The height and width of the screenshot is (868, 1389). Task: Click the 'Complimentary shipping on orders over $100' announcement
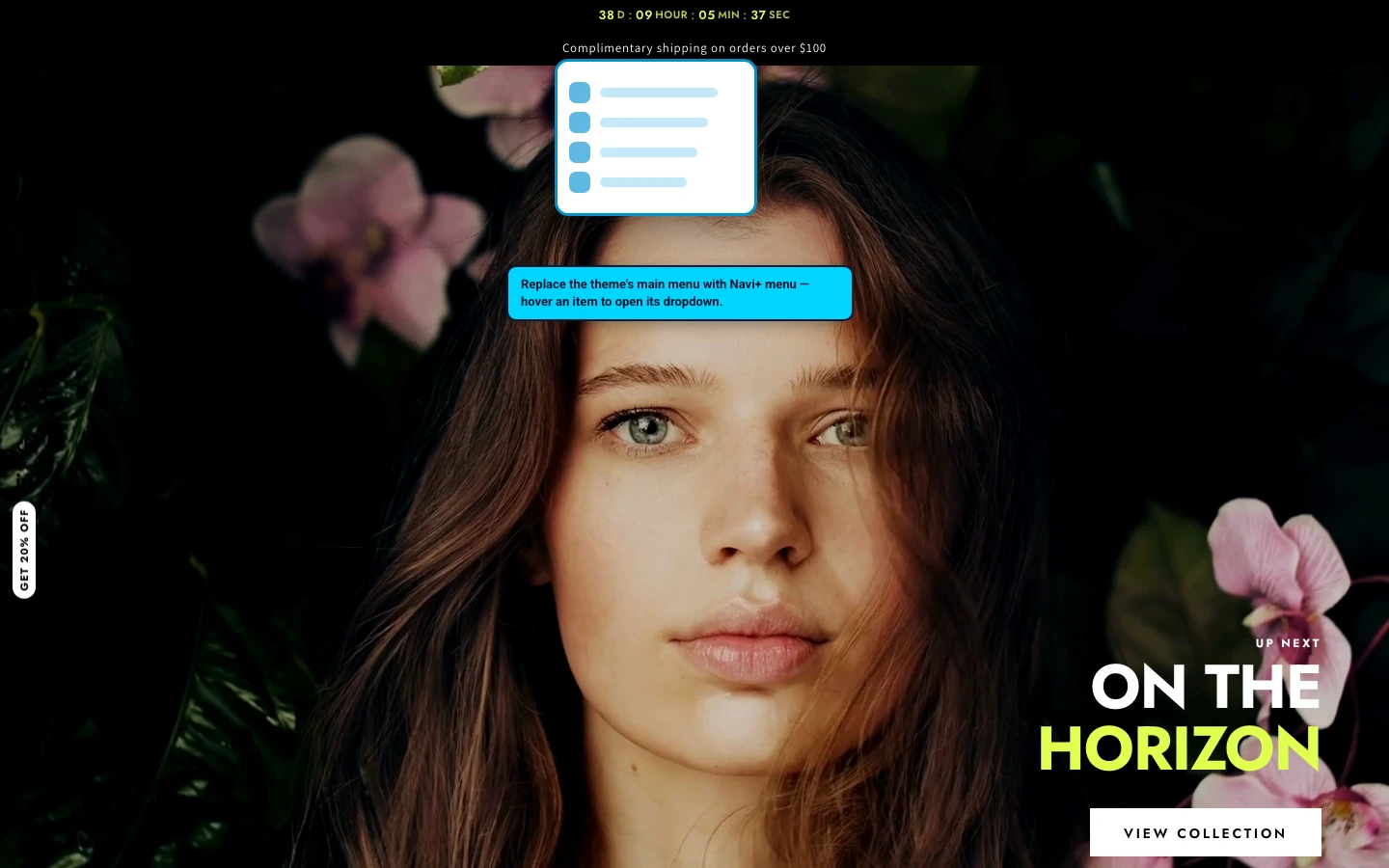(694, 48)
